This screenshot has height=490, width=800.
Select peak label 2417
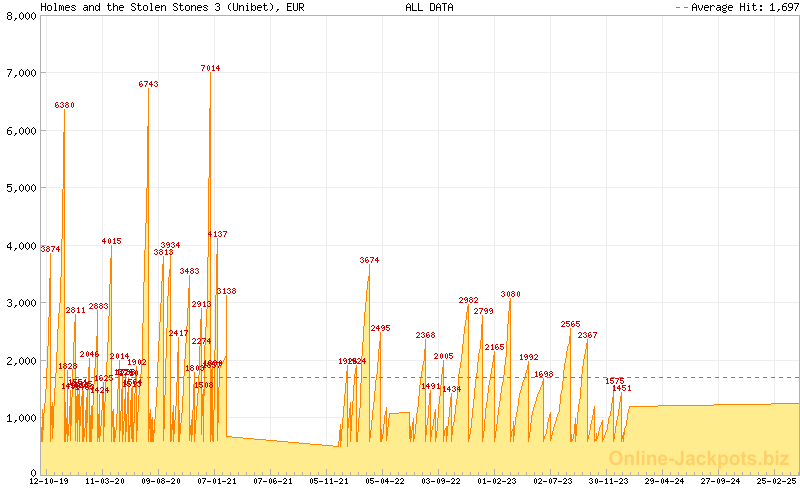pyautogui.click(x=179, y=333)
